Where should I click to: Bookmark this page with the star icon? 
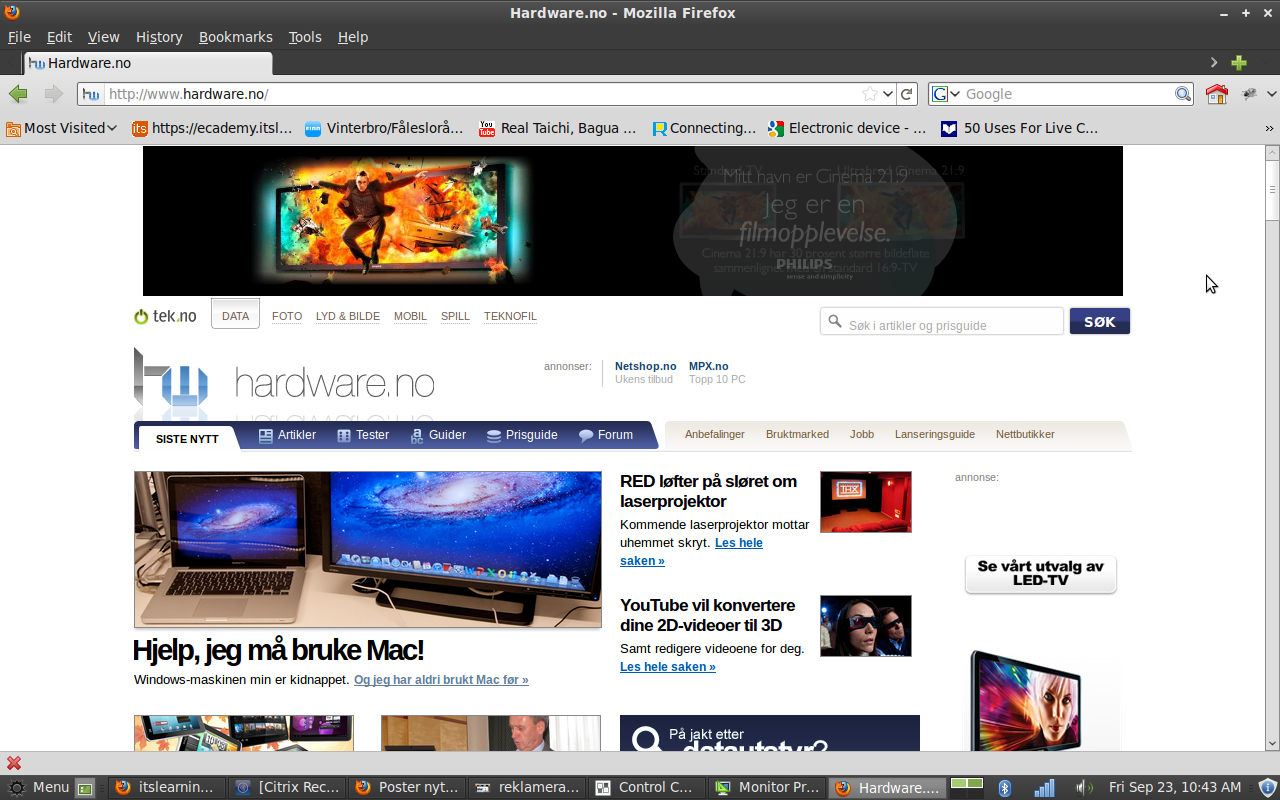coord(870,94)
